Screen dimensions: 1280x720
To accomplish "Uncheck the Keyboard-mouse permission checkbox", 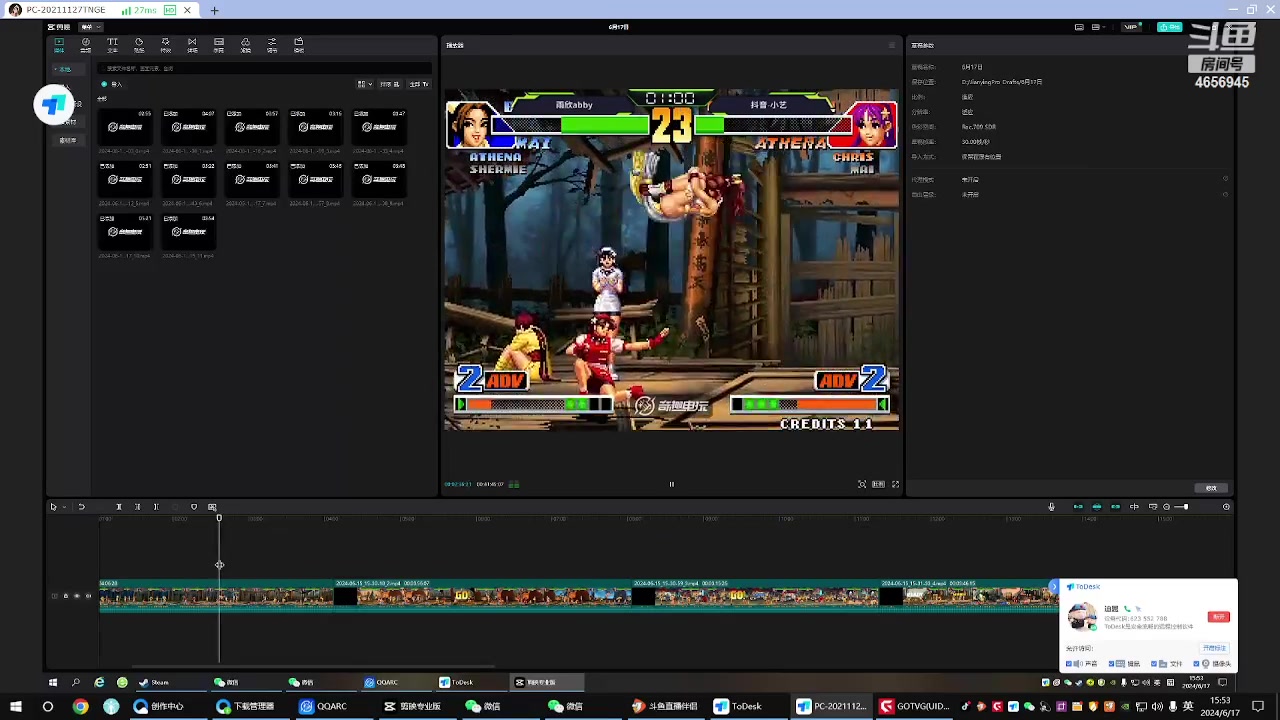I will click(x=1112, y=664).
